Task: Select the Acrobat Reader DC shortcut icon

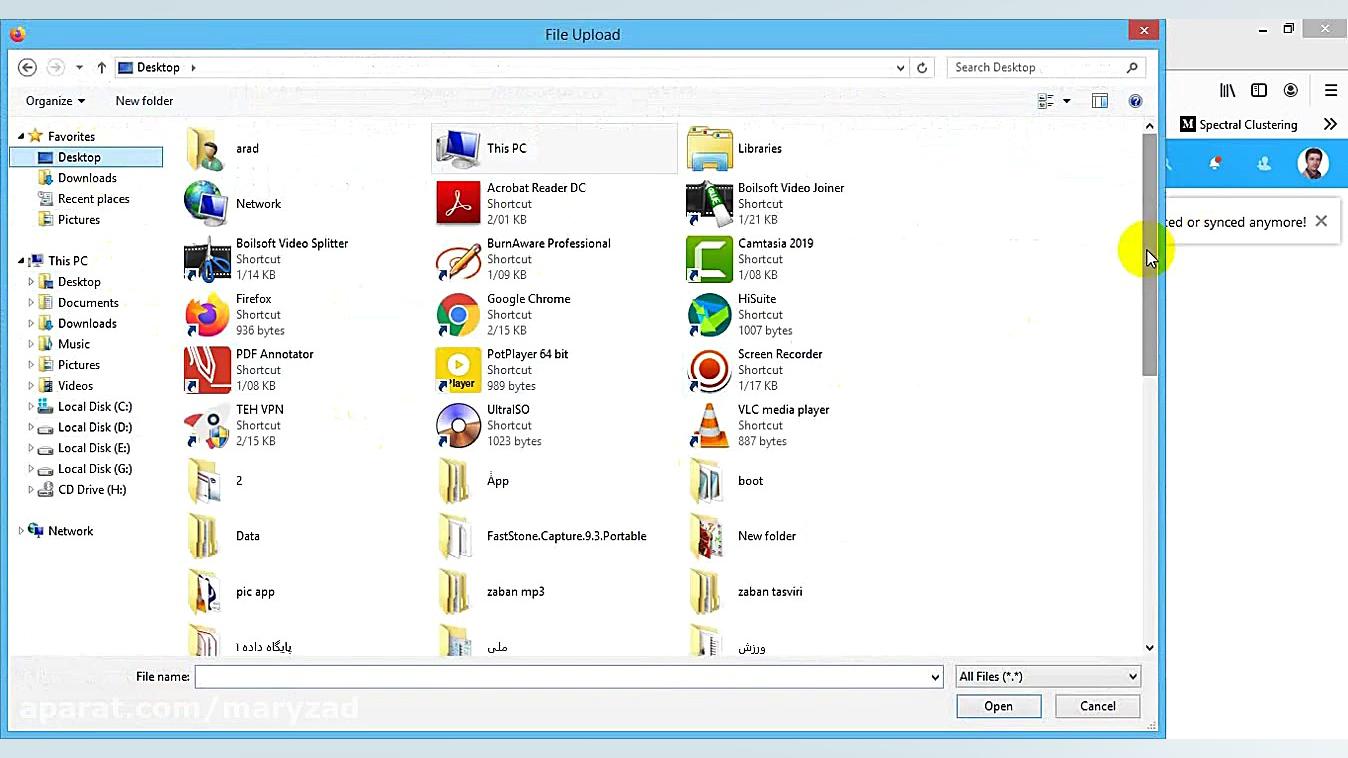Action: point(458,204)
